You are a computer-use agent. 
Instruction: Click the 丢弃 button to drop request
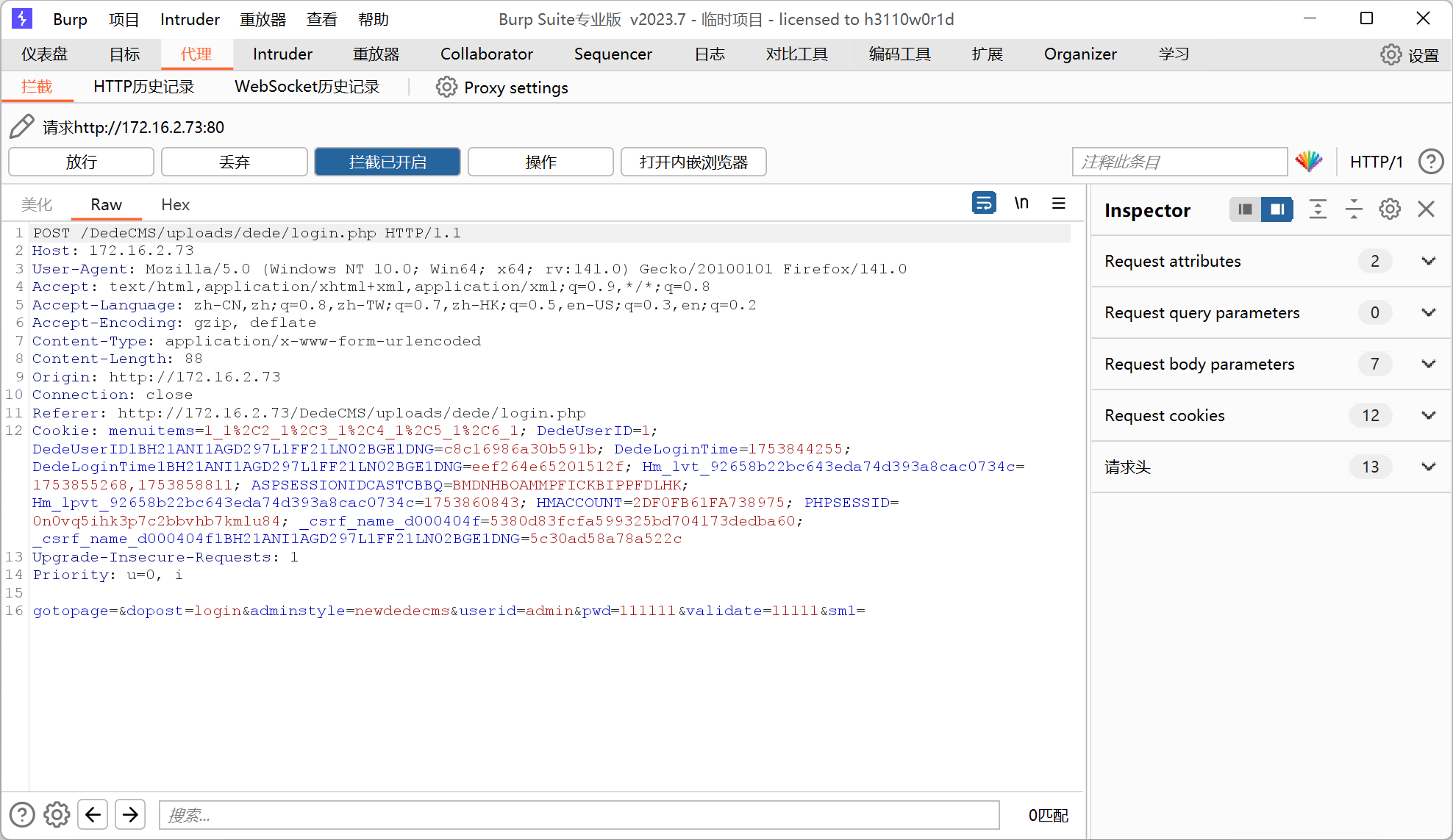pyautogui.click(x=235, y=162)
